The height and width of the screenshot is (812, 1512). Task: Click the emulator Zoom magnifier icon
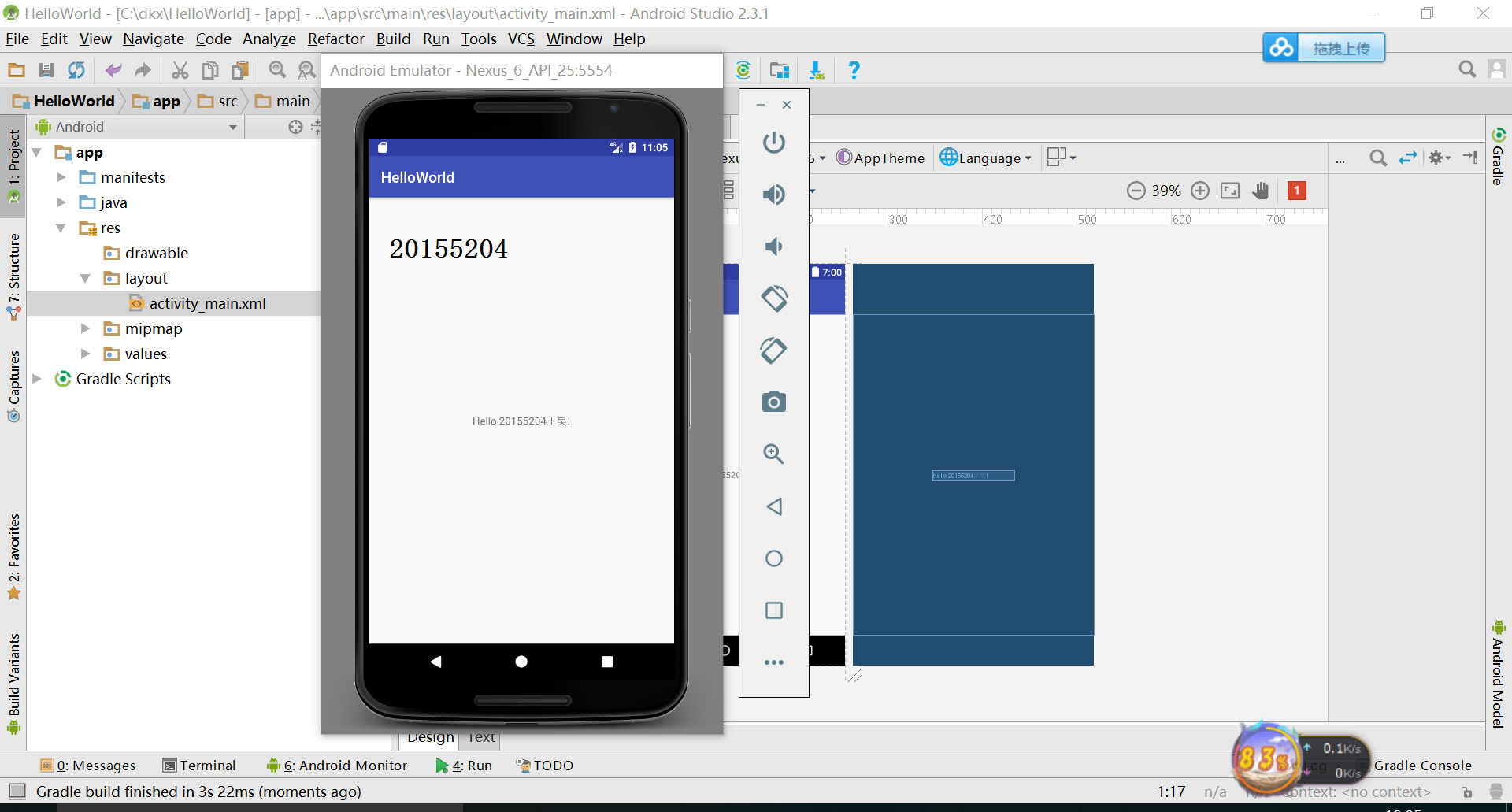point(774,454)
